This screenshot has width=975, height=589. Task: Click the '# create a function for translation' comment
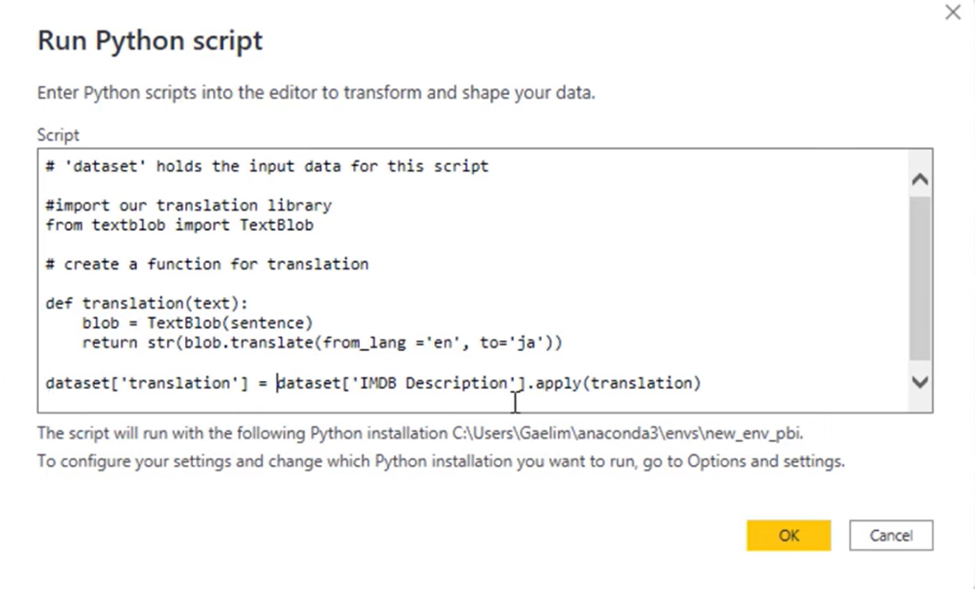[x=207, y=264]
